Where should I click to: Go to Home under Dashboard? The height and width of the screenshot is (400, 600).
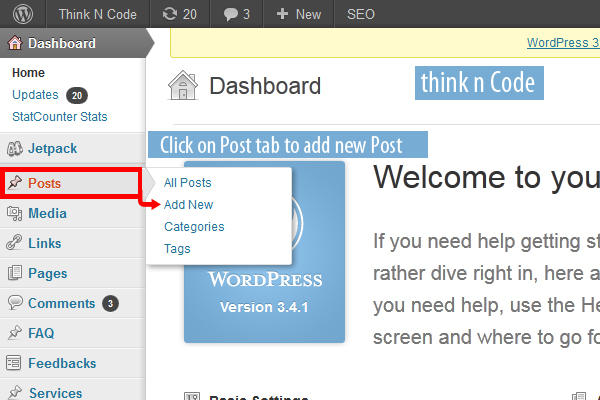pos(28,72)
